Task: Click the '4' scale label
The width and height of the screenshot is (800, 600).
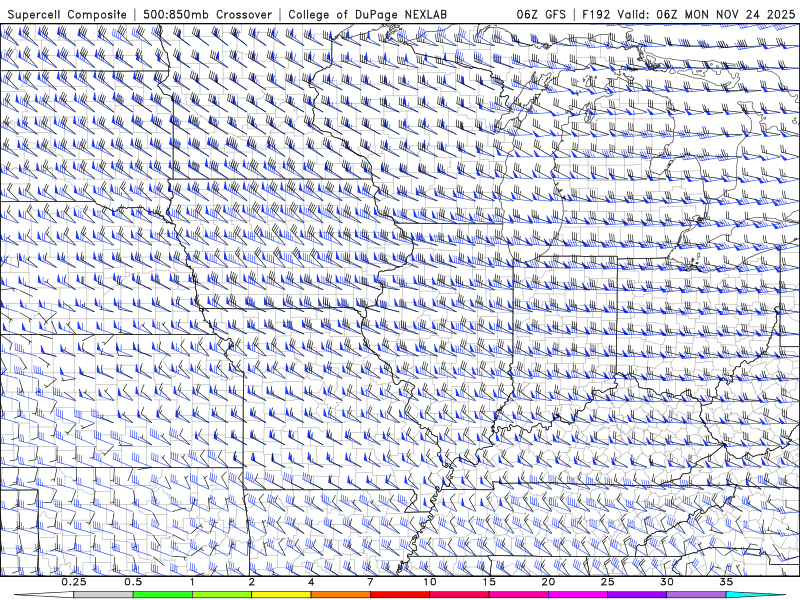Action: [311, 582]
